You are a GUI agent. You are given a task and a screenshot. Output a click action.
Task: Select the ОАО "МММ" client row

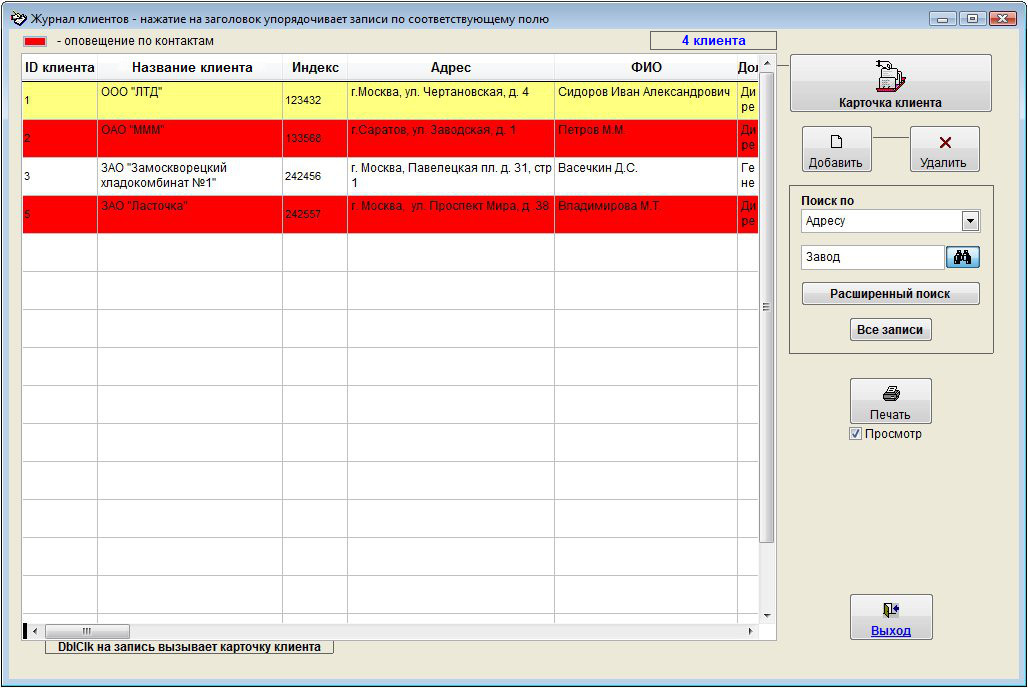coord(190,138)
